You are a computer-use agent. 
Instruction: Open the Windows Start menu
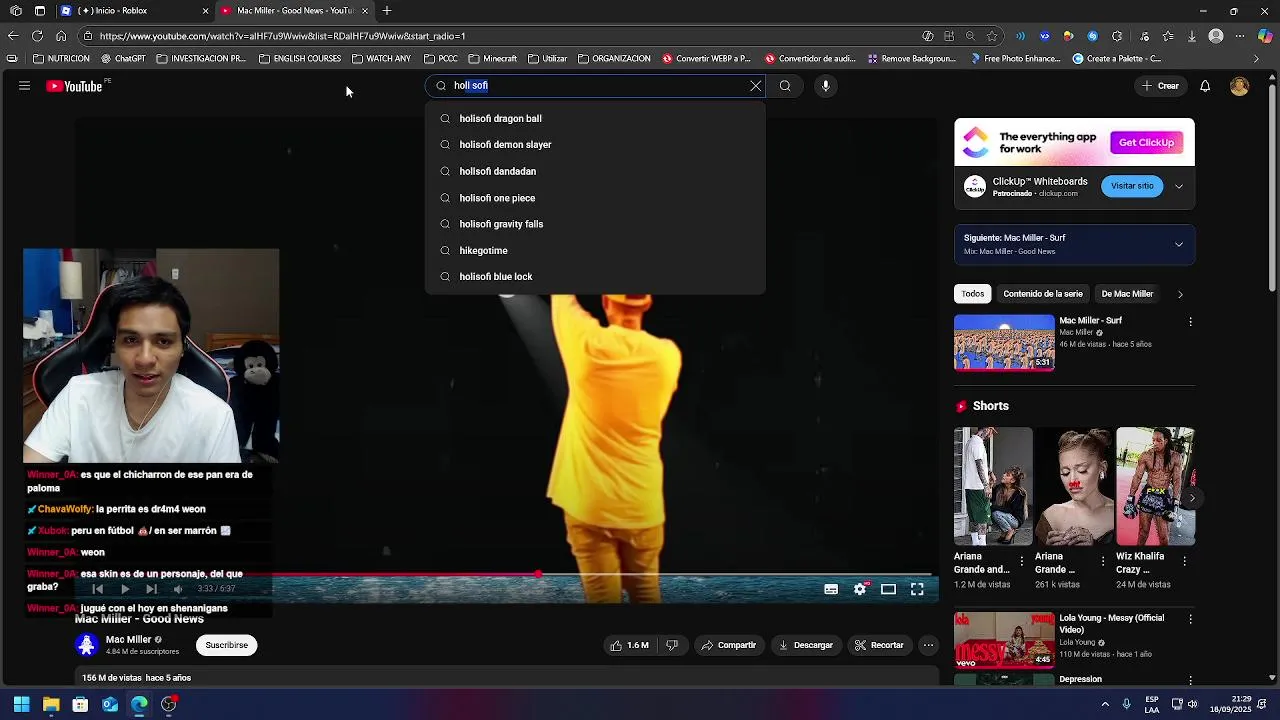[21, 704]
